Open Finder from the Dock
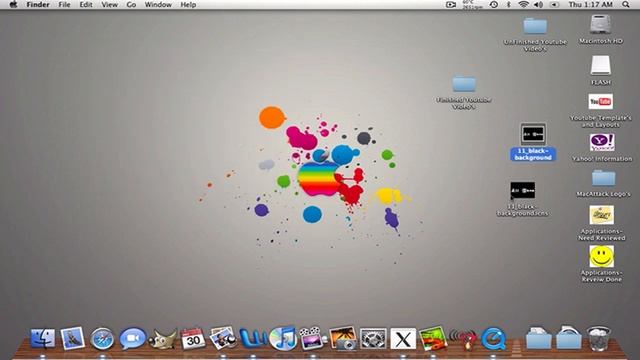 42,339
